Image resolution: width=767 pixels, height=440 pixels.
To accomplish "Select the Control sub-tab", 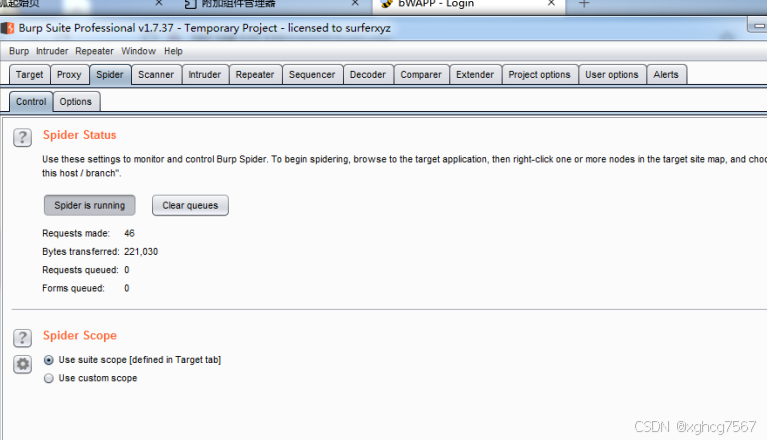I will [31, 102].
